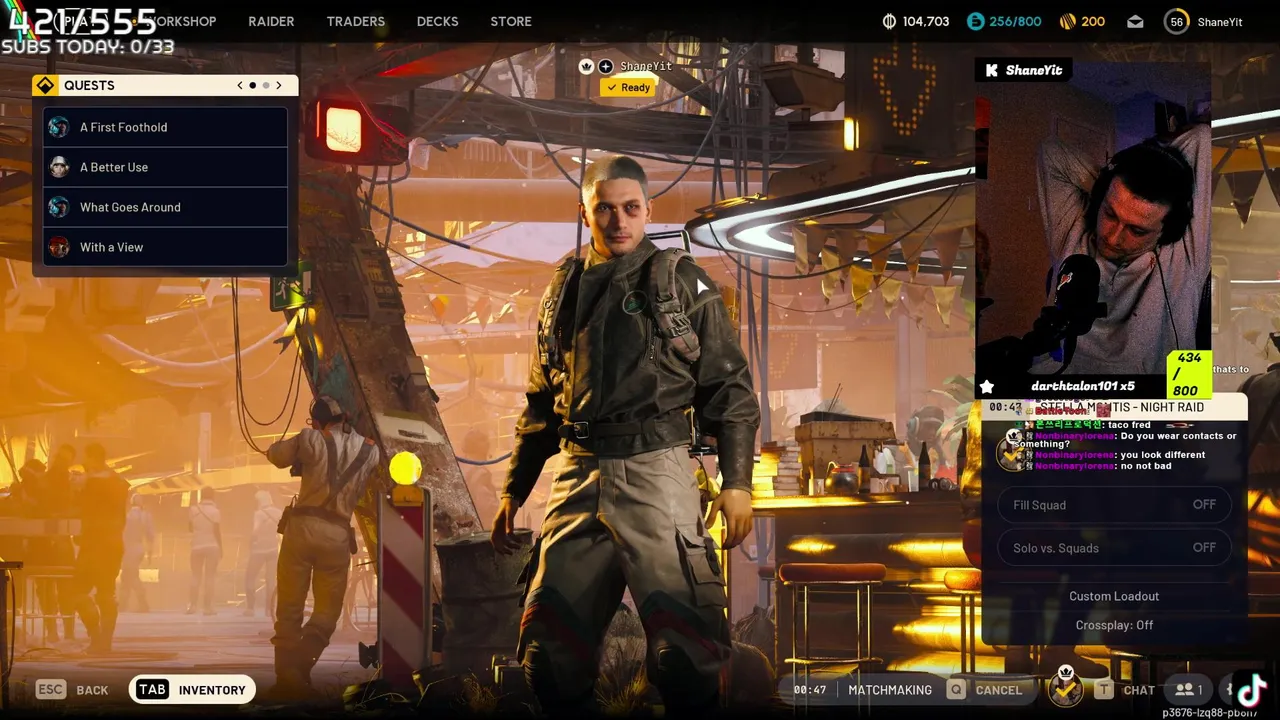Click the coin currency icon beside 104,703
This screenshot has width=1280, height=720.
pos(889,21)
